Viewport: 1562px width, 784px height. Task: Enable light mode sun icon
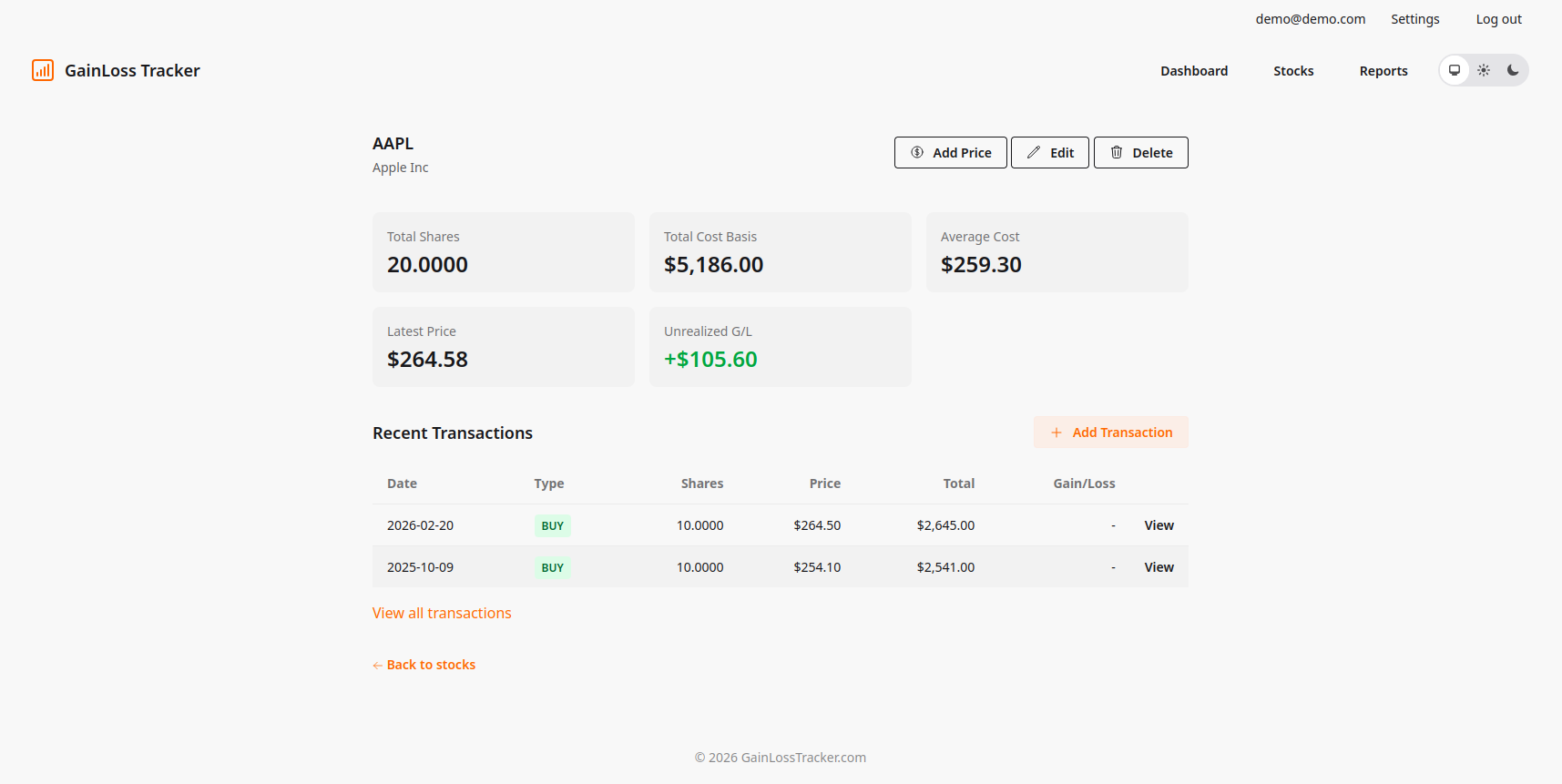[x=1484, y=70]
